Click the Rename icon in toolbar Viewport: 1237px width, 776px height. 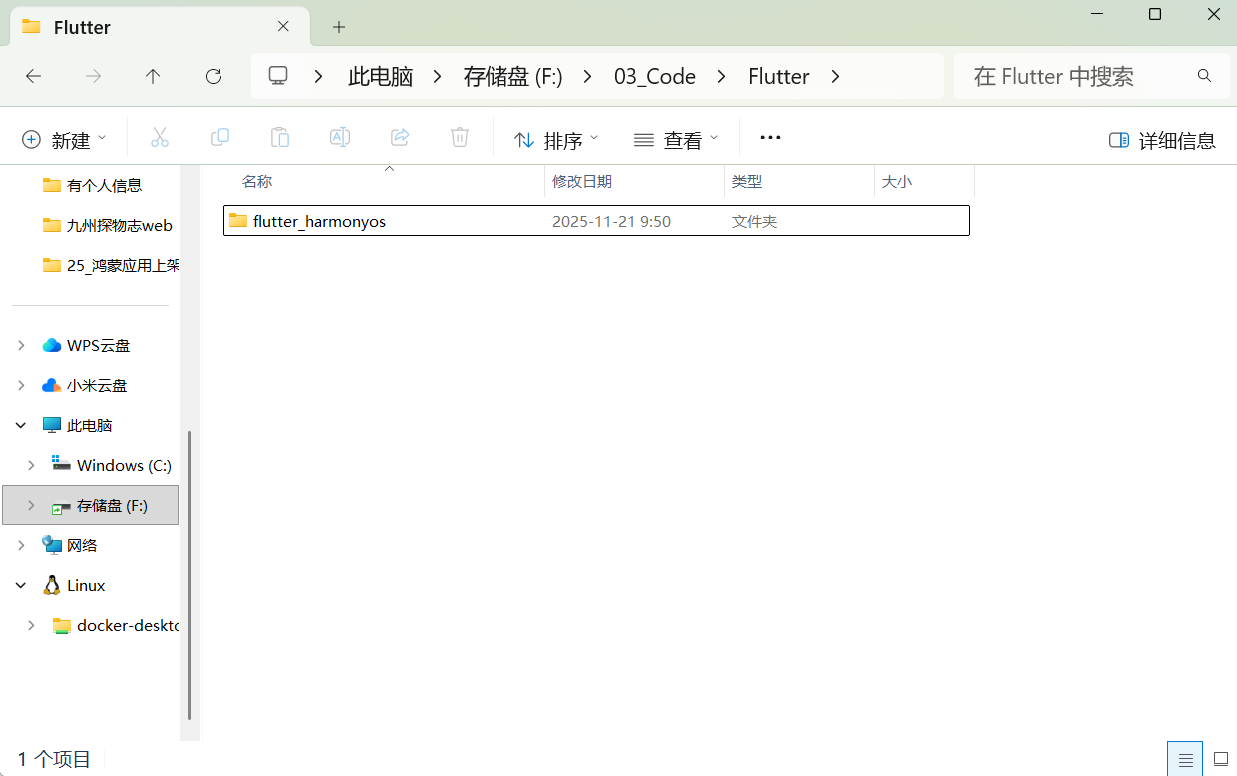point(340,138)
